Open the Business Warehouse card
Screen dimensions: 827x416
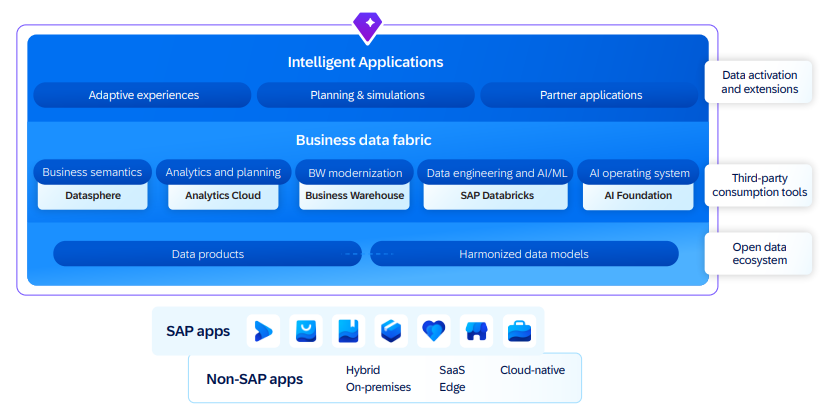coord(354,196)
